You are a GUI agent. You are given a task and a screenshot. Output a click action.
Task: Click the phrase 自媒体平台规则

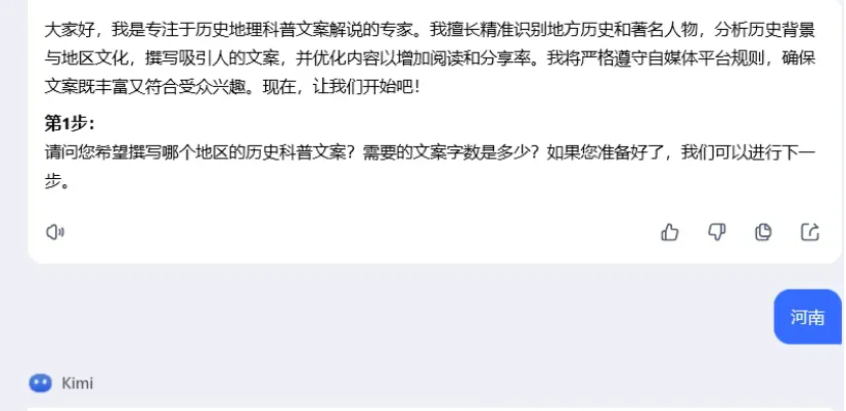pyautogui.click(x=706, y=58)
